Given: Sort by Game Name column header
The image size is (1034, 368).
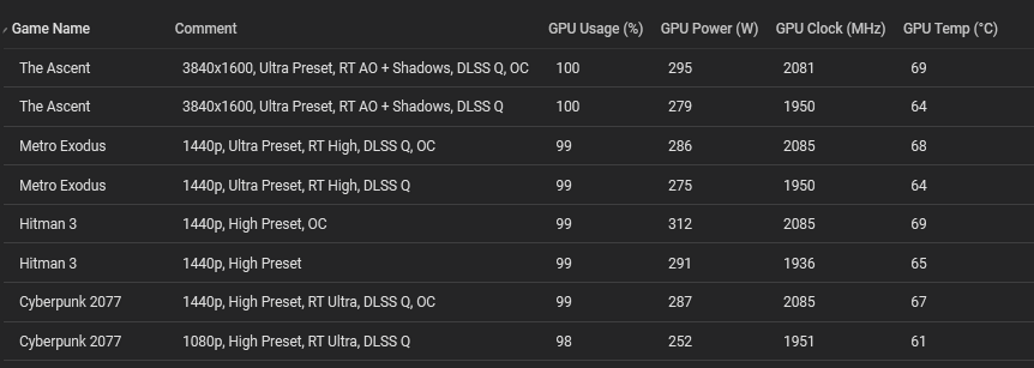Looking at the screenshot, I should coord(51,28).
